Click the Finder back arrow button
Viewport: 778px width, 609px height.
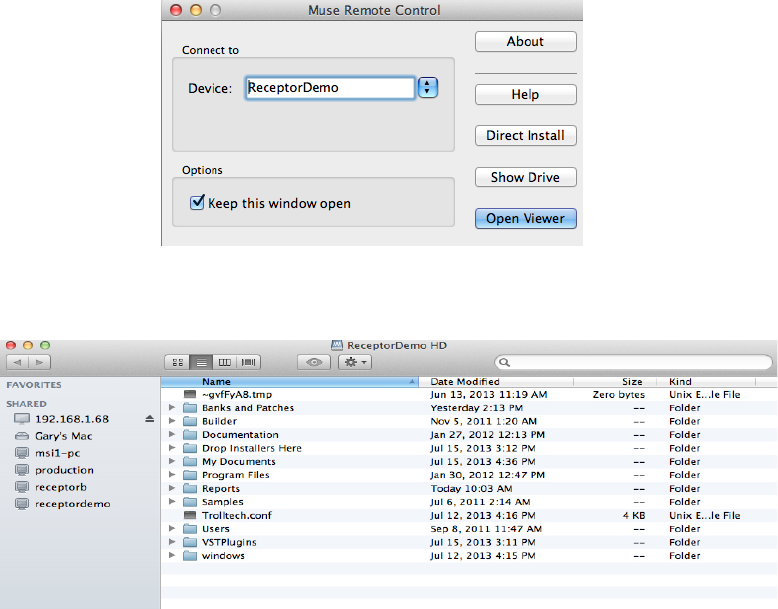[17, 362]
